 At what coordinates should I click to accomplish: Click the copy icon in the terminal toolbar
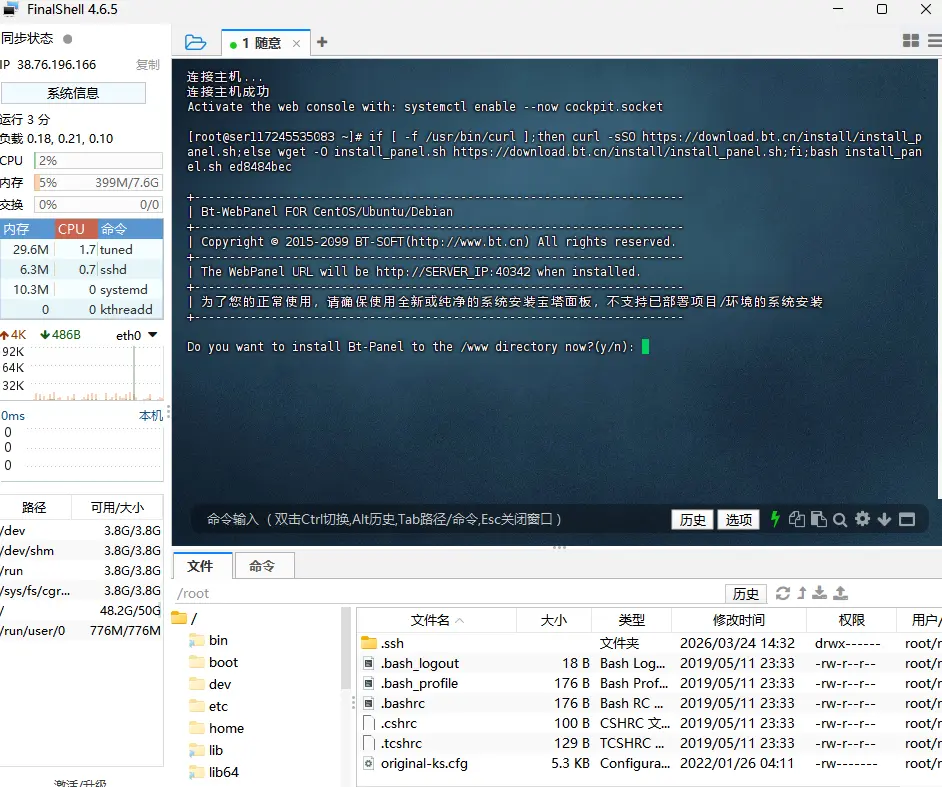coord(797,519)
